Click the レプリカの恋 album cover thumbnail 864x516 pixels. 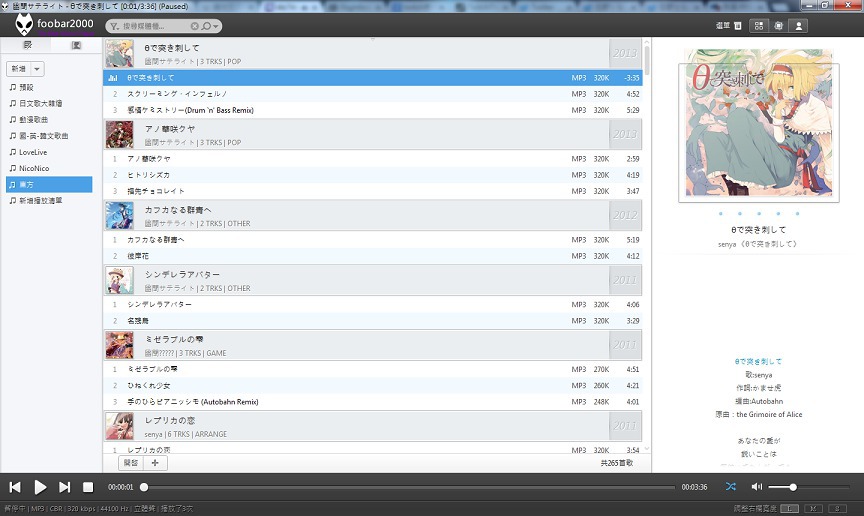(120, 426)
